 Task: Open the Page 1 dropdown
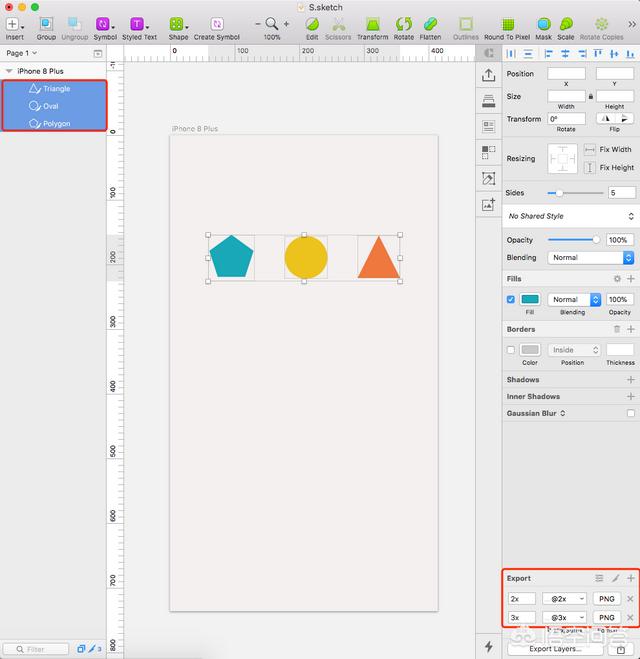point(21,53)
